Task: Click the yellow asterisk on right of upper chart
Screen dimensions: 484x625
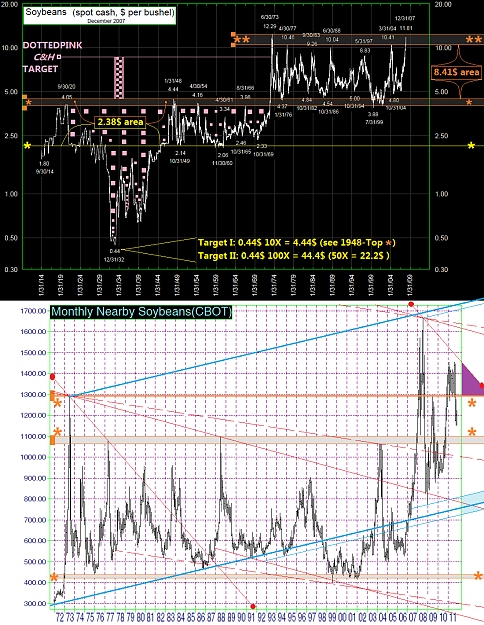Action: pos(471,145)
